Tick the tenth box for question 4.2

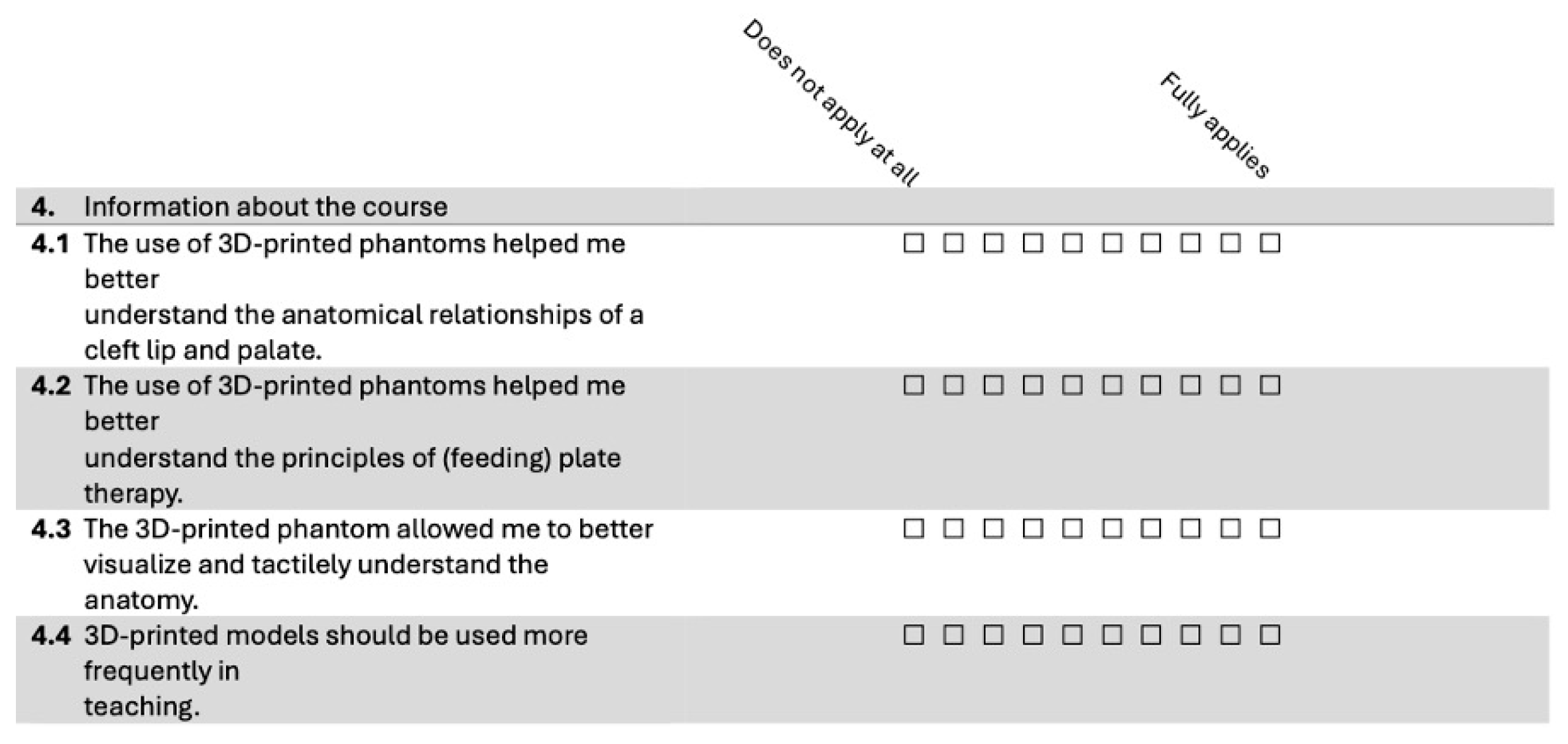(x=1270, y=385)
